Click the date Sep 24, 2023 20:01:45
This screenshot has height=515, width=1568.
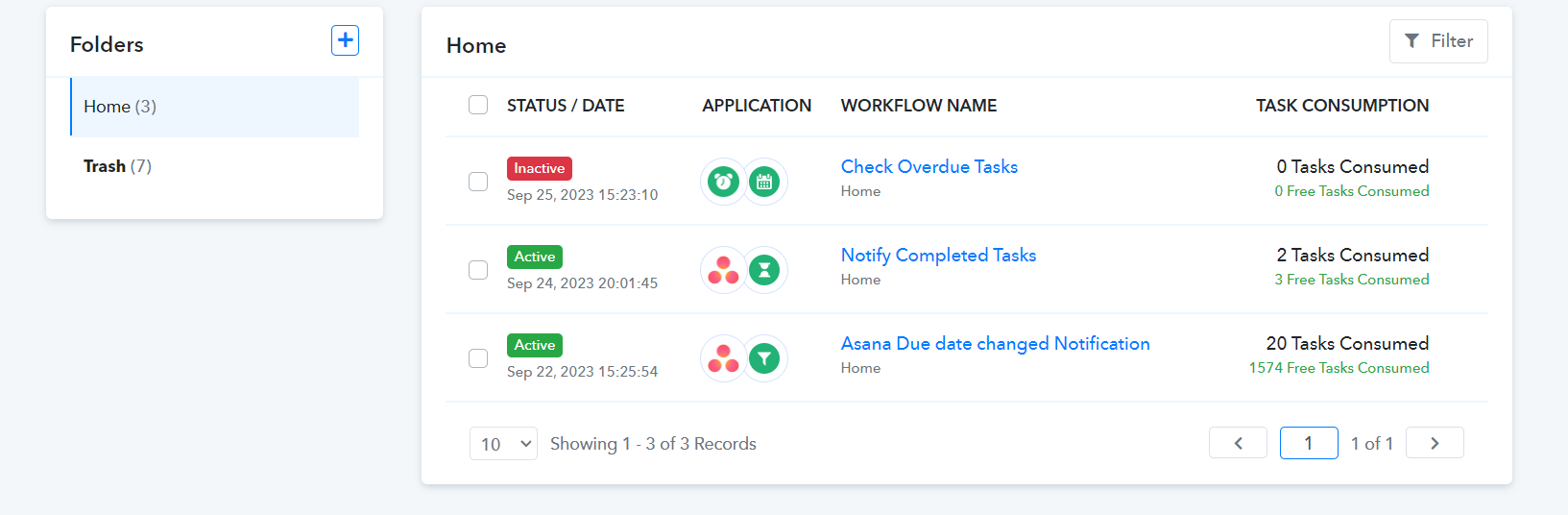[x=582, y=283]
